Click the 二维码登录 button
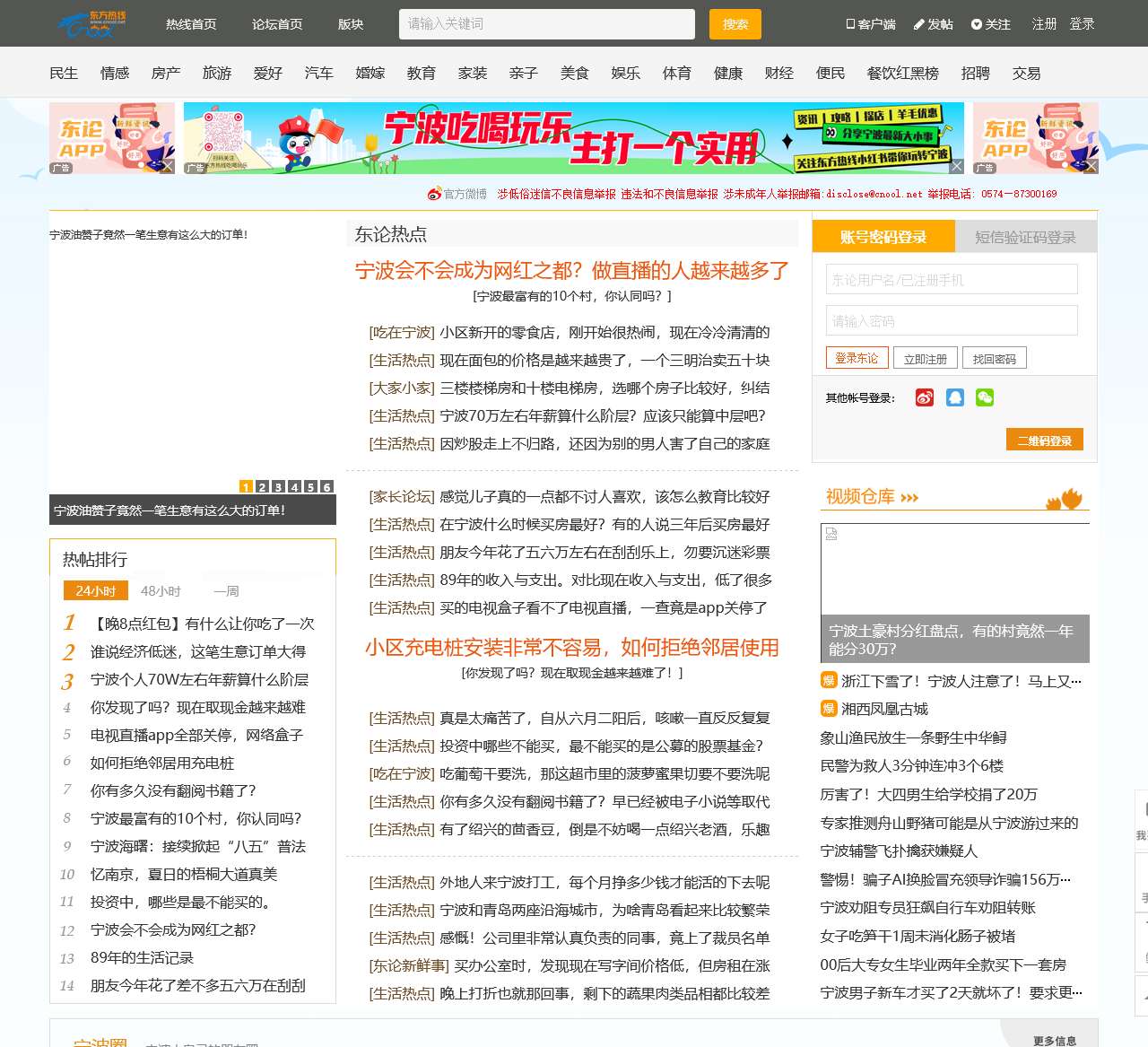The width and height of the screenshot is (1148, 1047). click(x=1045, y=440)
